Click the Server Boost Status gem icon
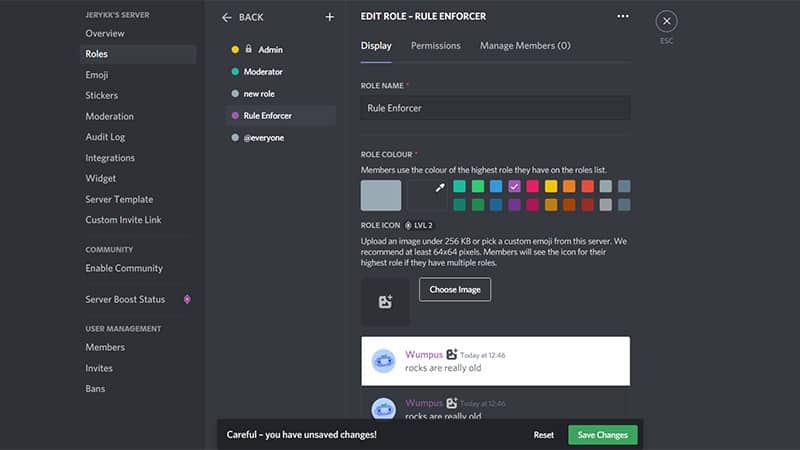Viewport: 800px width, 450px height. [x=187, y=299]
